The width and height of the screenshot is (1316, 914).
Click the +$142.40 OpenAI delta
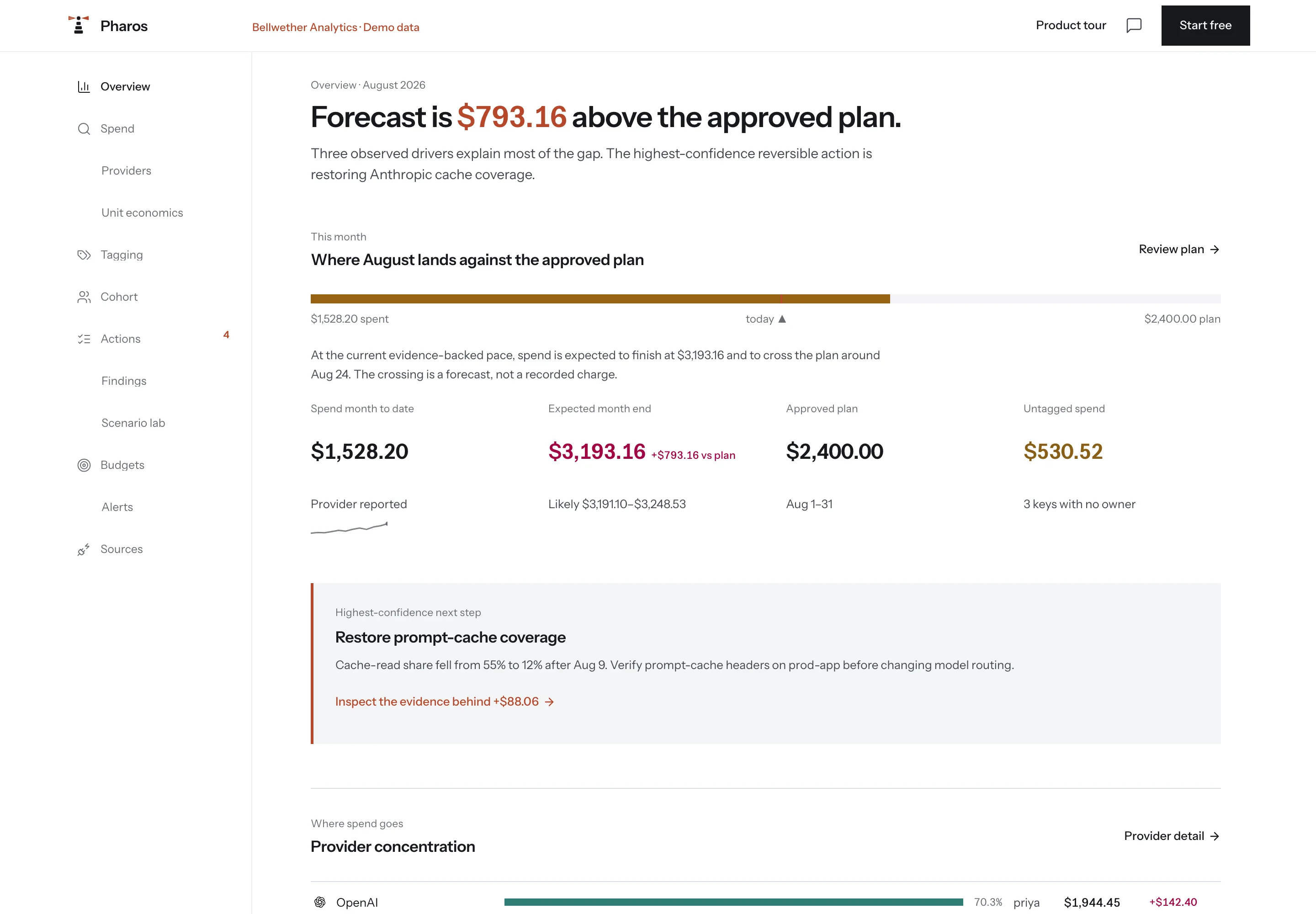(x=1173, y=902)
